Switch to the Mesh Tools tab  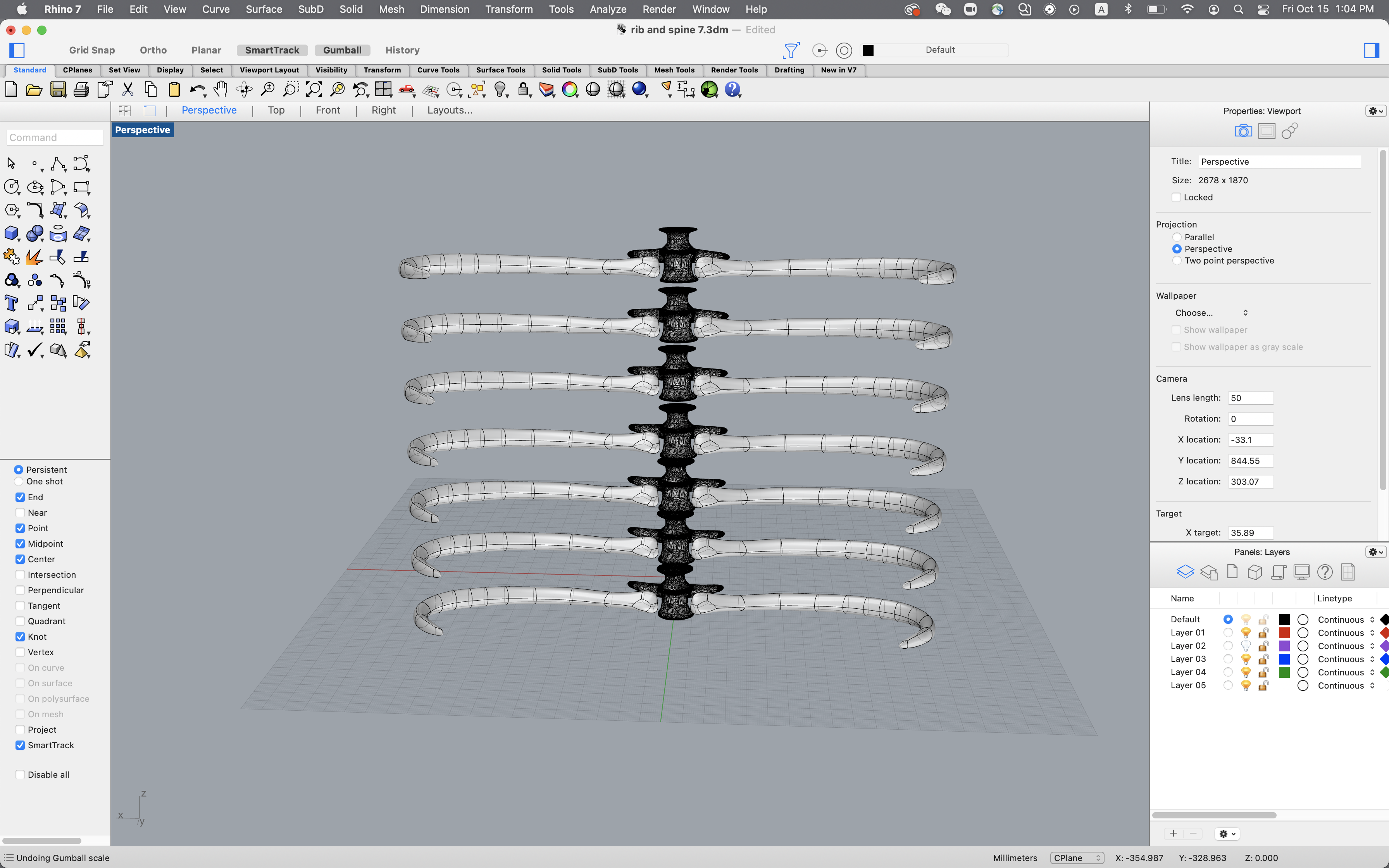coord(674,70)
